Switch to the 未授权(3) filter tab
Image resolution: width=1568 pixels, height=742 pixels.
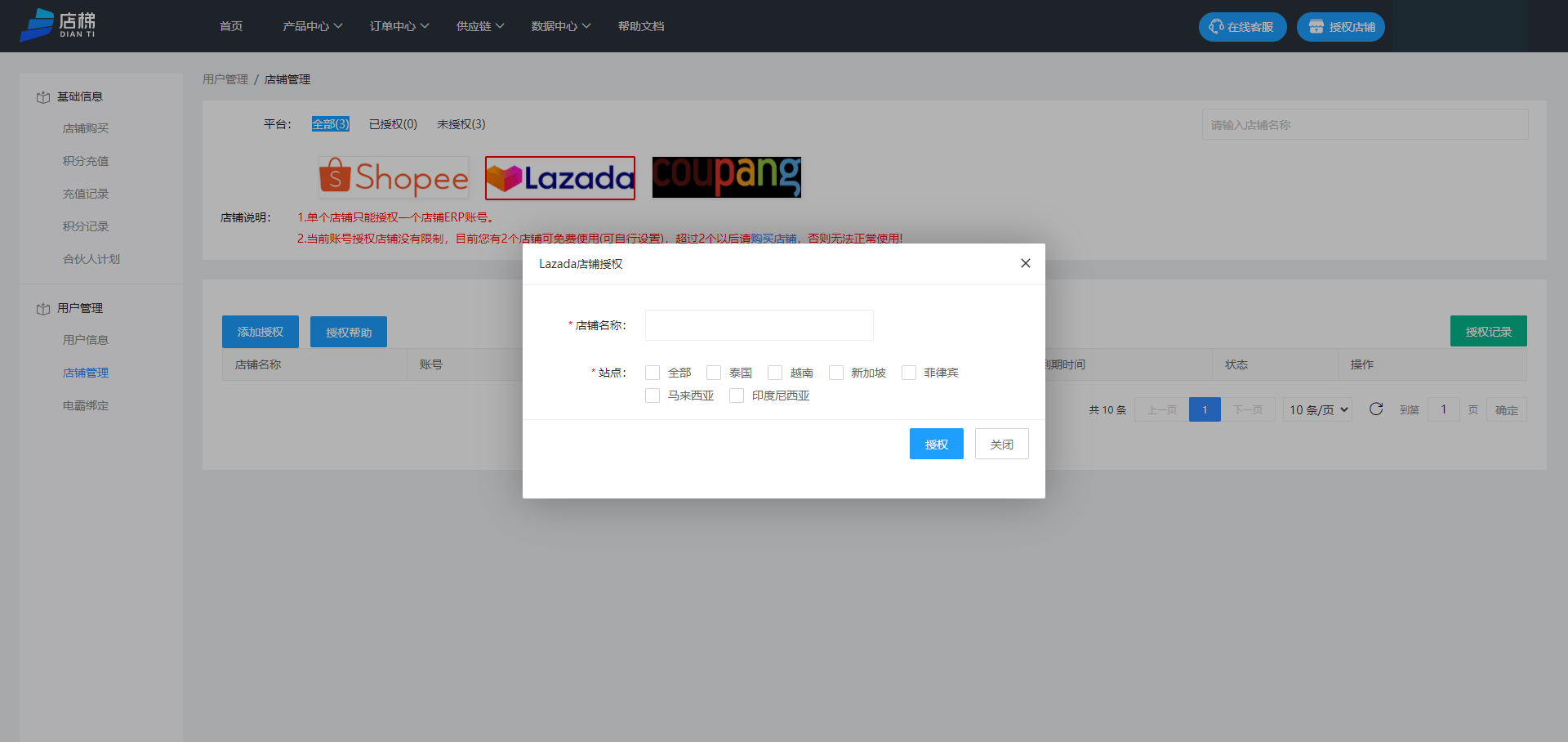coord(461,124)
